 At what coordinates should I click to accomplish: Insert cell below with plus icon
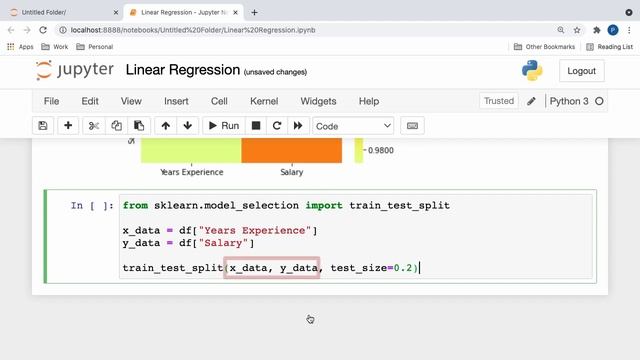click(68, 126)
